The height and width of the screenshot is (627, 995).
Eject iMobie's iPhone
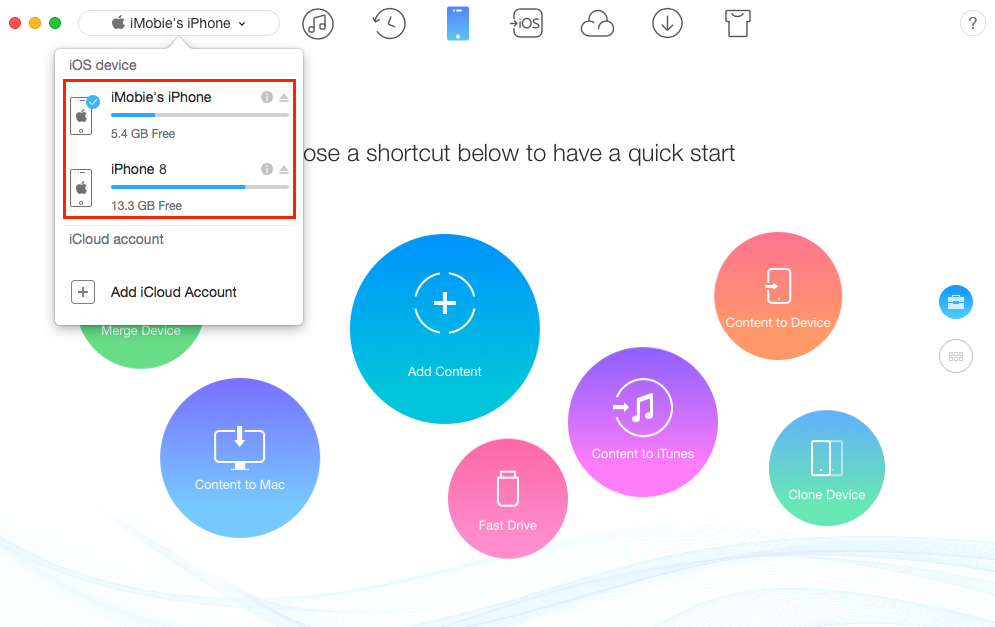pyautogui.click(x=284, y=98)
